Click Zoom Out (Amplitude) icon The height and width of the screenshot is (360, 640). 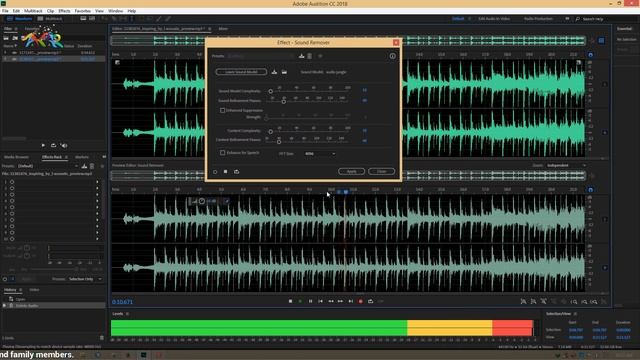pyautogui.click(x=533, y=302)
